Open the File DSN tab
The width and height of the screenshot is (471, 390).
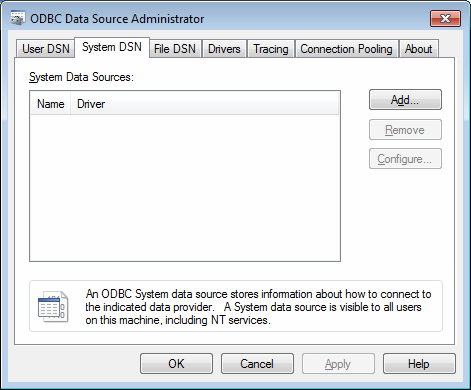(x=175, y=49)
